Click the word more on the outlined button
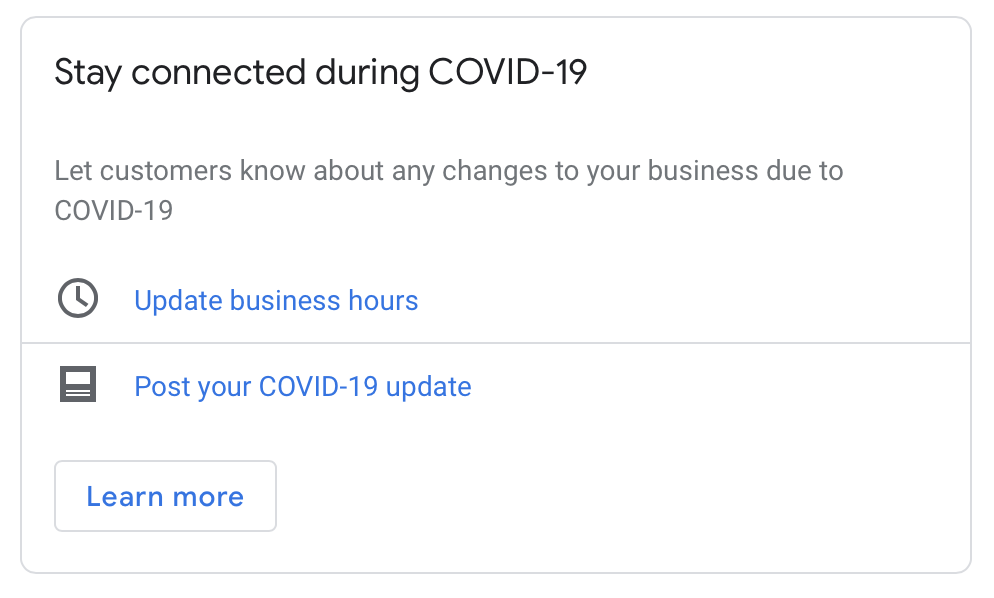The height and width of the screenshot is (598, 994). pos(208,498)
